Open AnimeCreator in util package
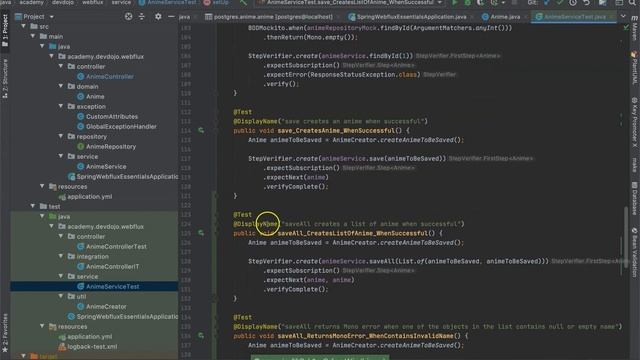 tap(102, 307)
